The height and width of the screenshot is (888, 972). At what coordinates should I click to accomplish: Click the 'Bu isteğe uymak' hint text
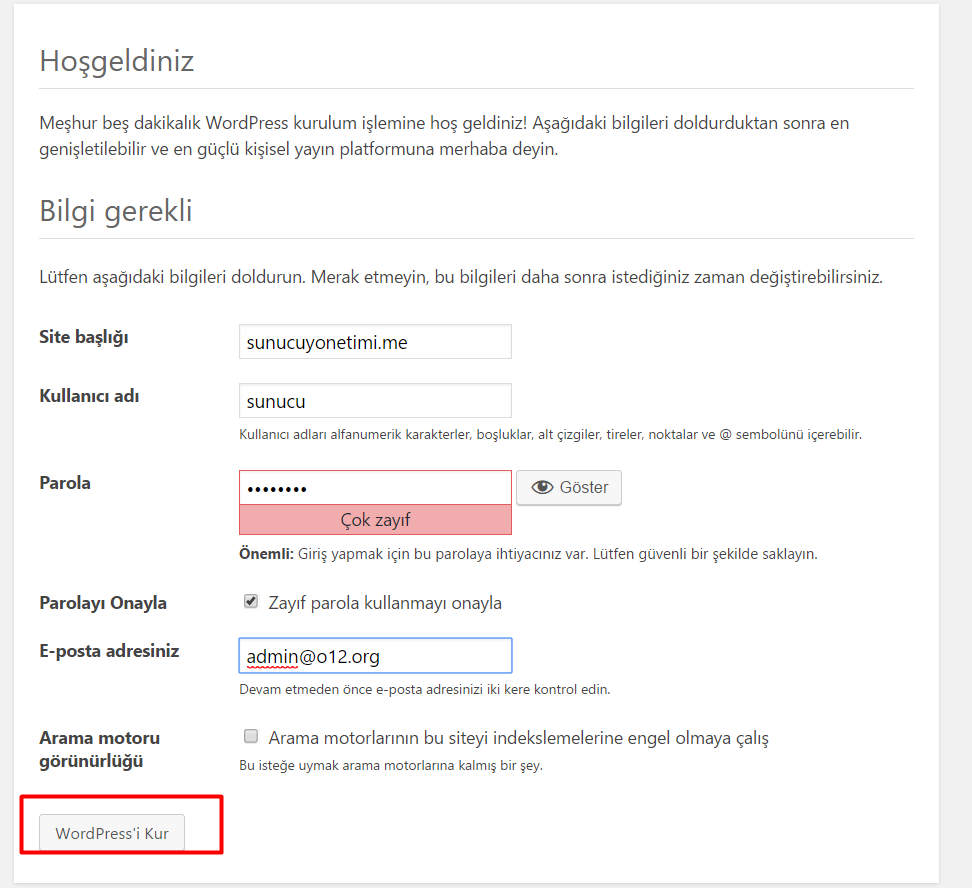(x=391, y=765)
